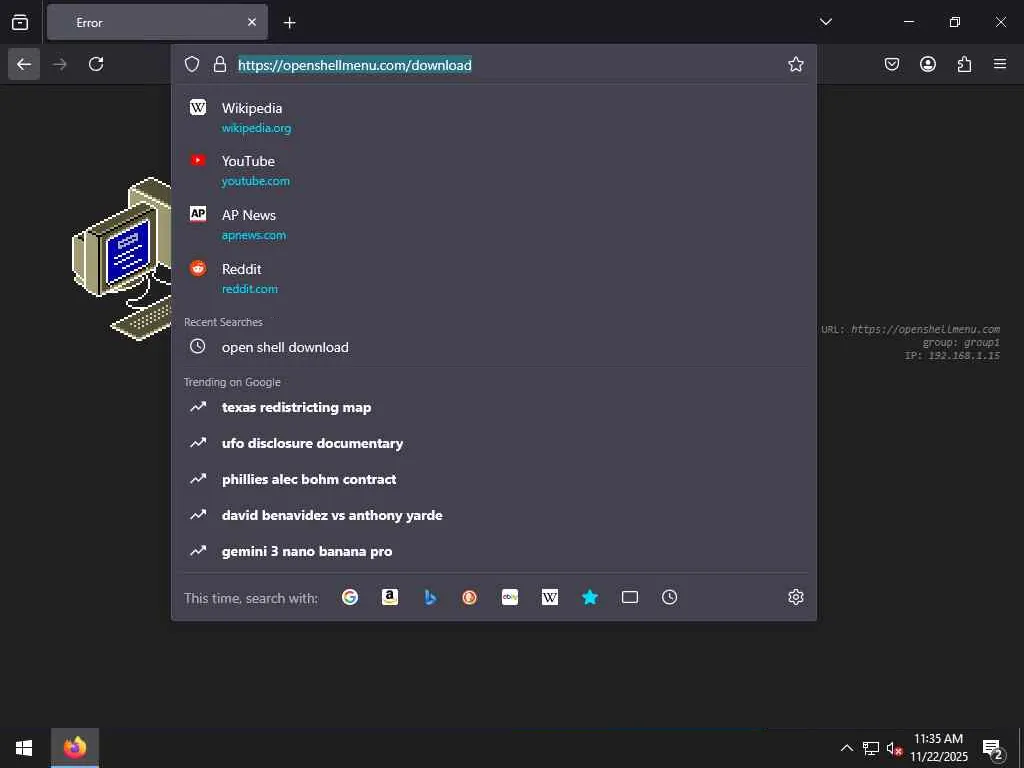
Task: Open the Extensions puzzle icon
Action: (964, 64)
